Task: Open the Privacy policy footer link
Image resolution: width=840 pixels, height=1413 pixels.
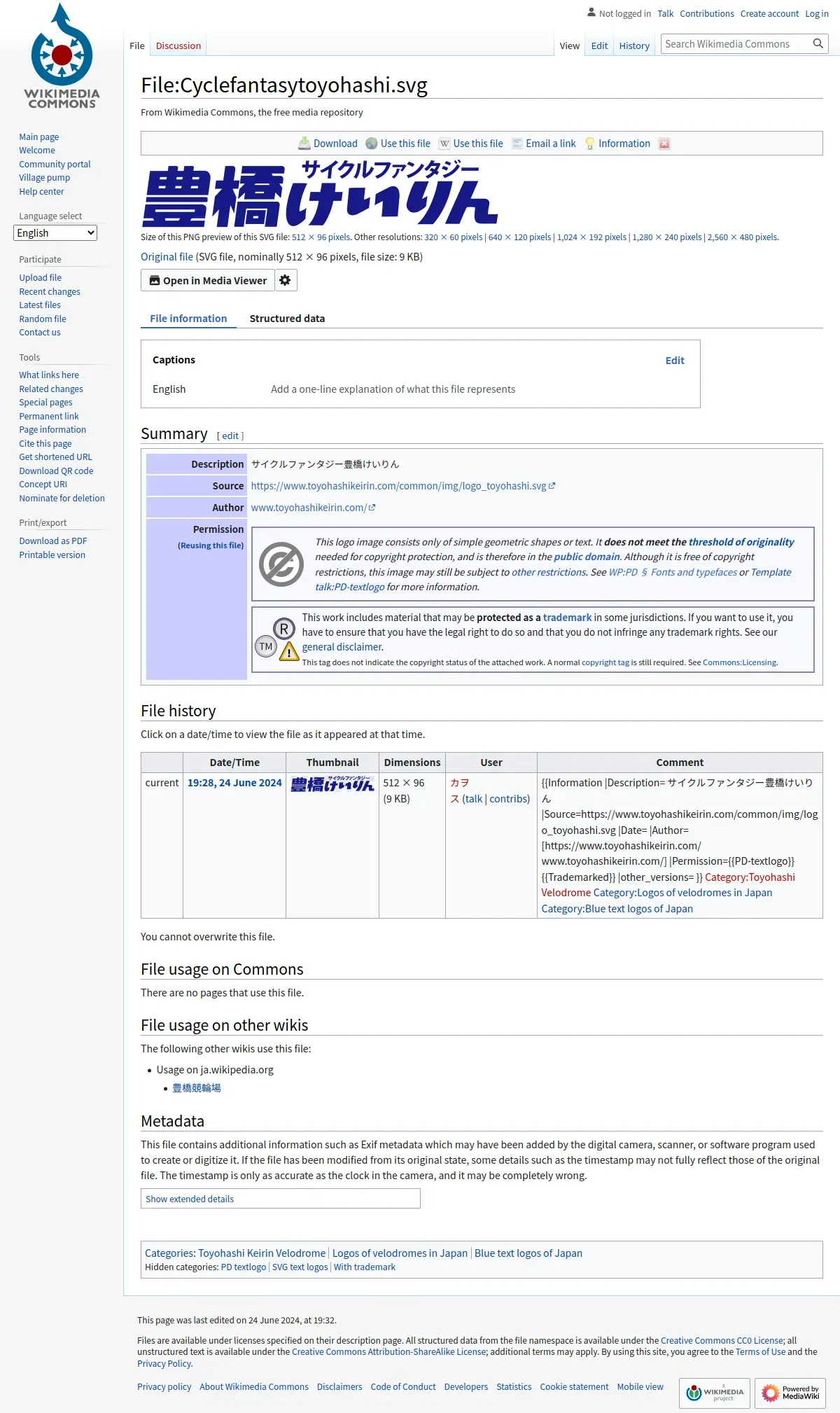Action: point(164,1387)
